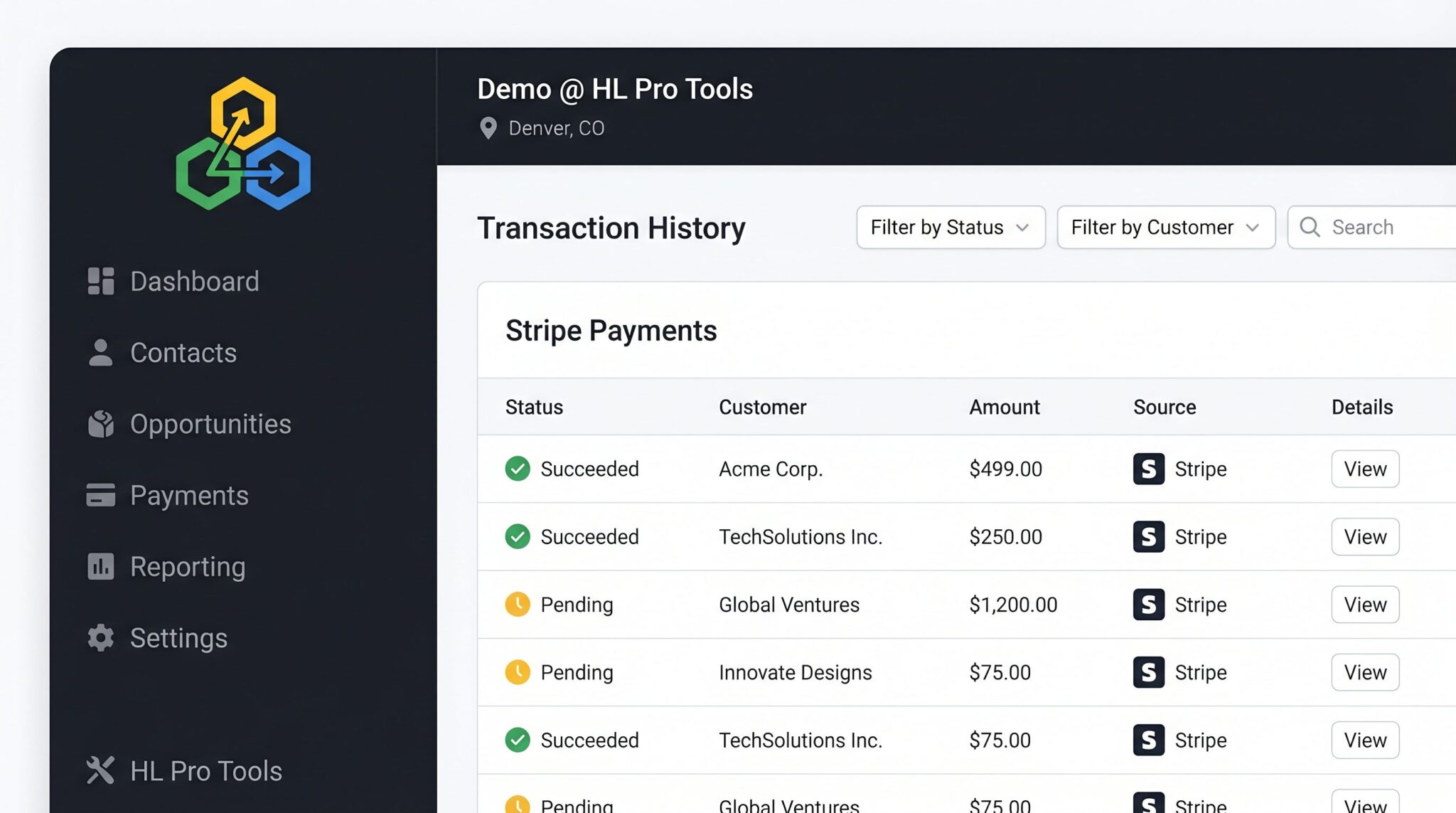1456x813 pixels.
Task: Click View for Global Ventures $1,200.00 payment
Action: pyautogui.click(x=1365, y=604)
